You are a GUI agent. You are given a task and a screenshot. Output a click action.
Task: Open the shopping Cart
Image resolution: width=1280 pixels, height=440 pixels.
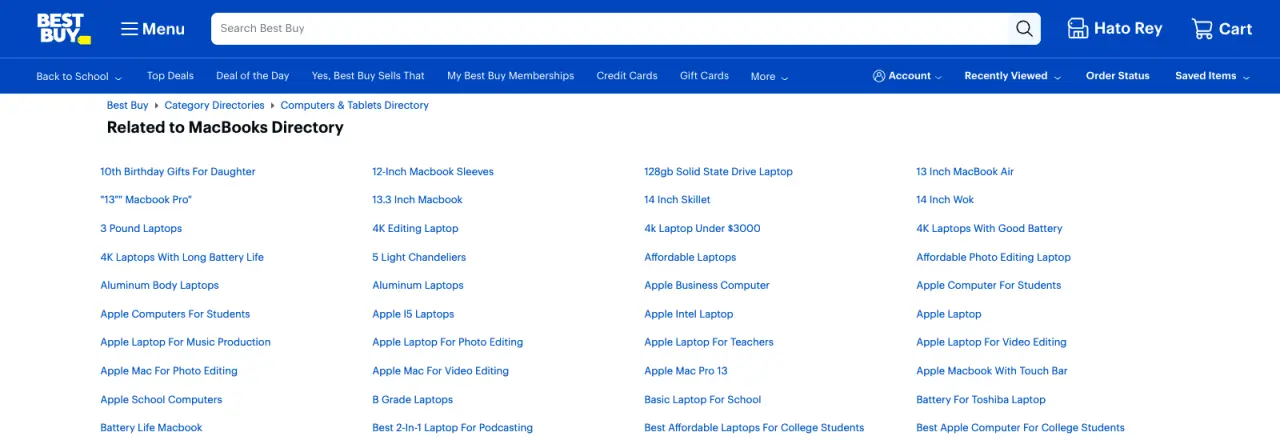point(1222,29)
